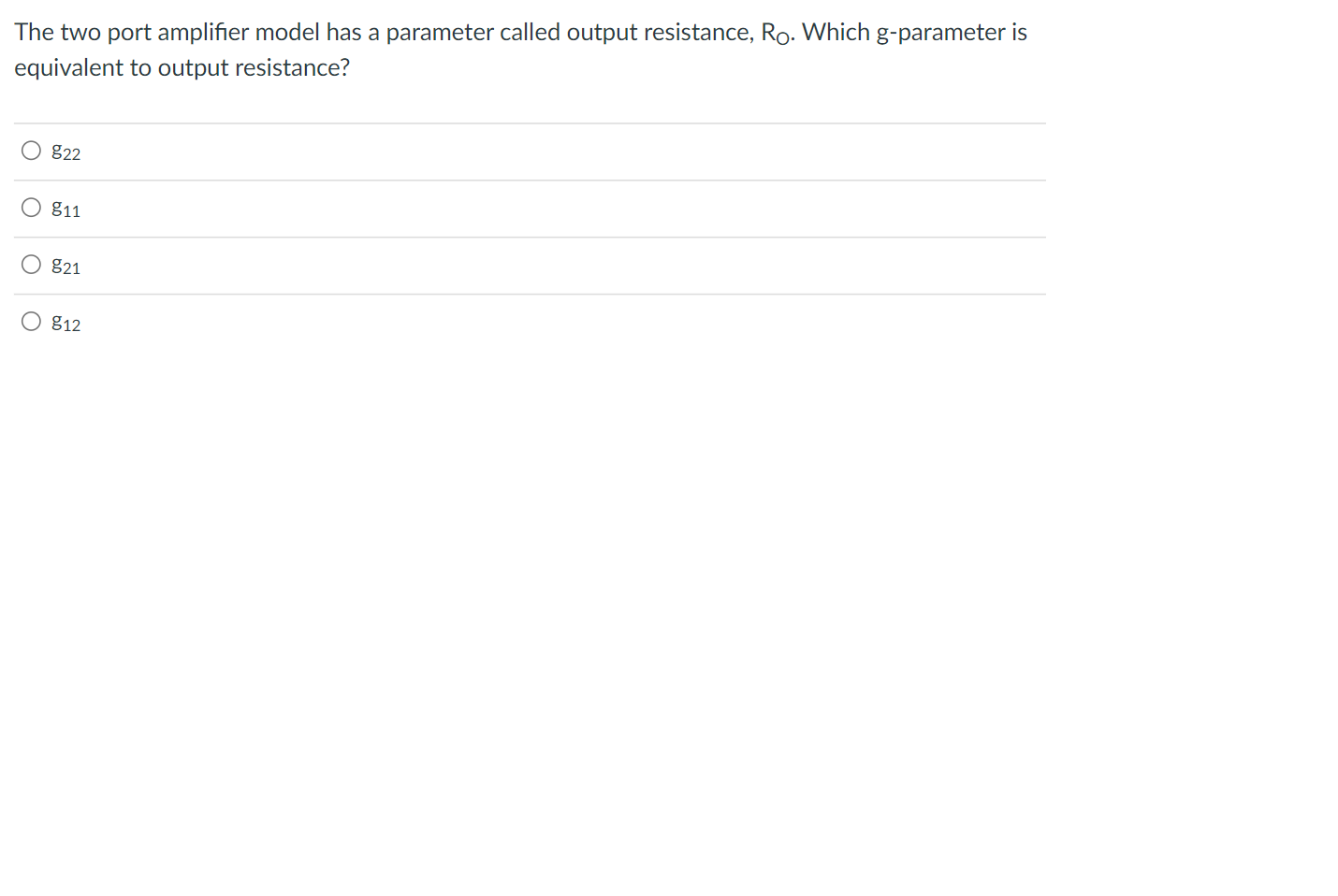Viewport: 1338px width, 896px height.
Task: Click the radio circle next to g12
Action: [x=30, y=321]
